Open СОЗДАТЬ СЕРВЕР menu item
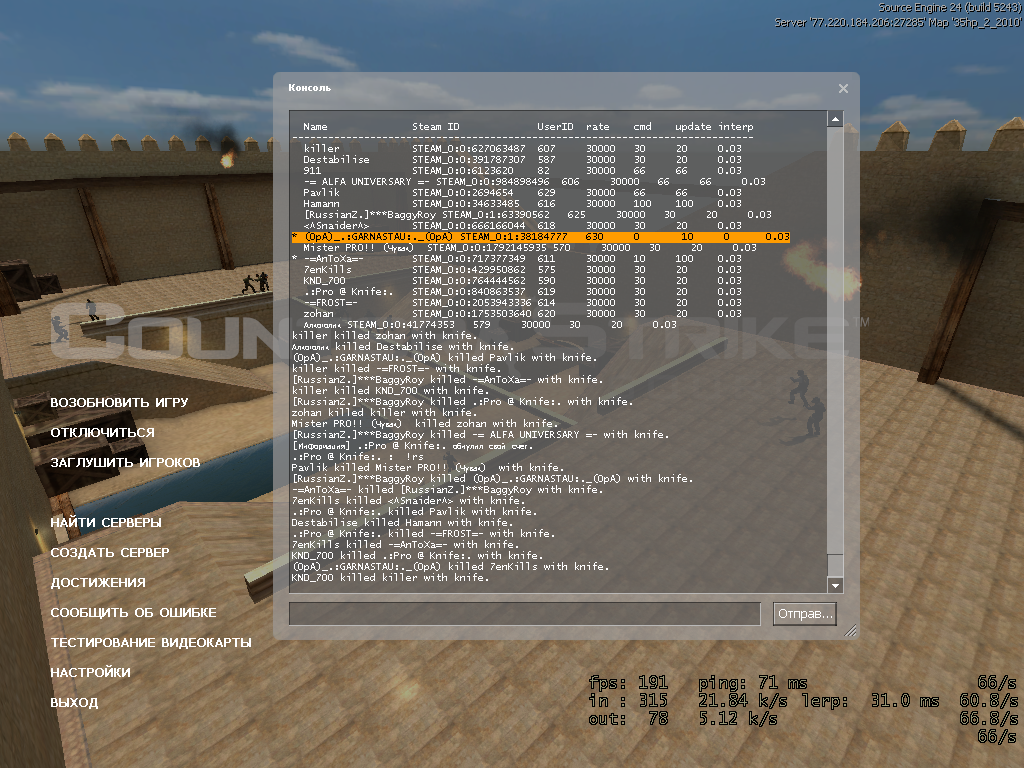The image size is (1024, 768). 110,553
